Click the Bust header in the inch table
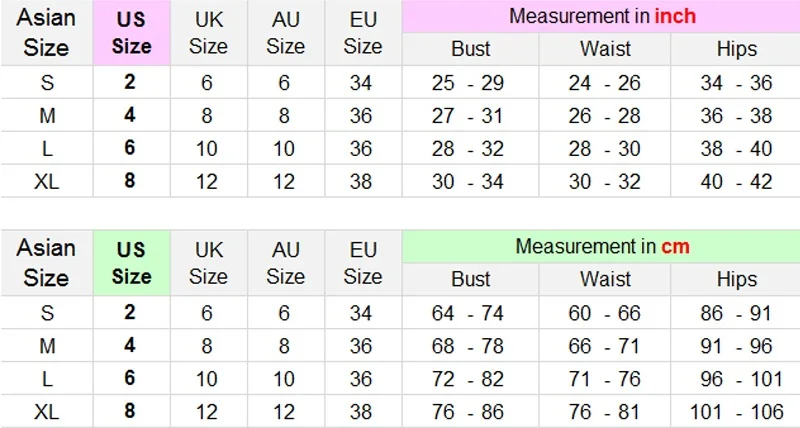Screen dimensions: 800x428 tap(470, 49)
